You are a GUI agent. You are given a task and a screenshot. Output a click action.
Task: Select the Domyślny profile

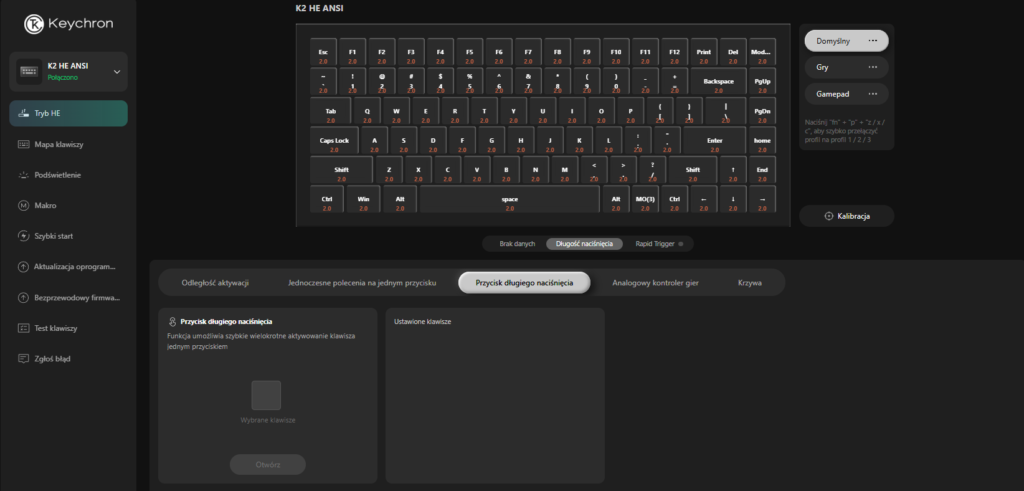(x=846, y=40)
